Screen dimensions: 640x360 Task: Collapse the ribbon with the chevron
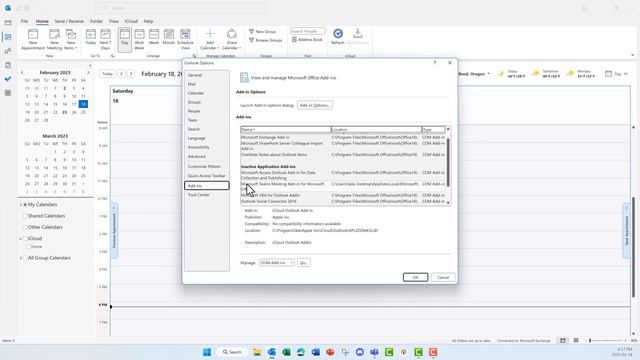click(632, 55)
